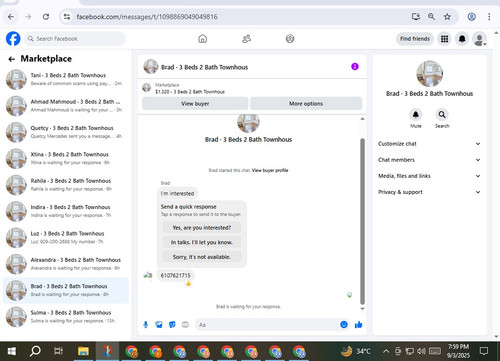Send a thumbs up like

coord(359,324)
